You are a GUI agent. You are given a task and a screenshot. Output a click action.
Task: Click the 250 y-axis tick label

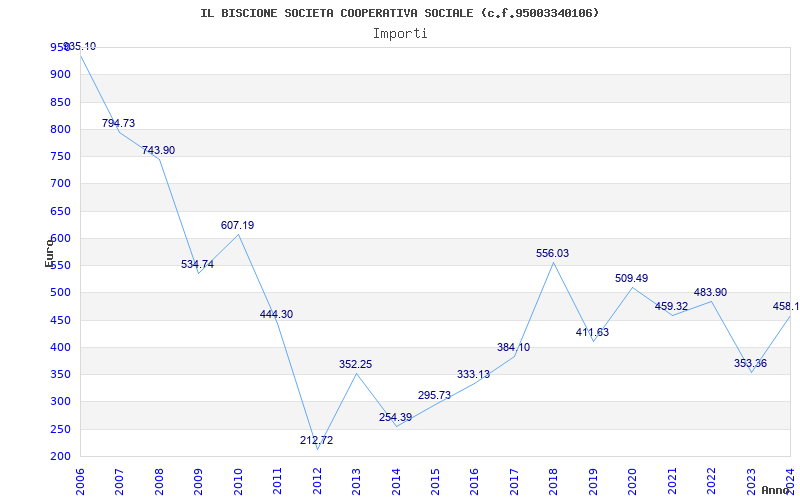coord(60,429)
